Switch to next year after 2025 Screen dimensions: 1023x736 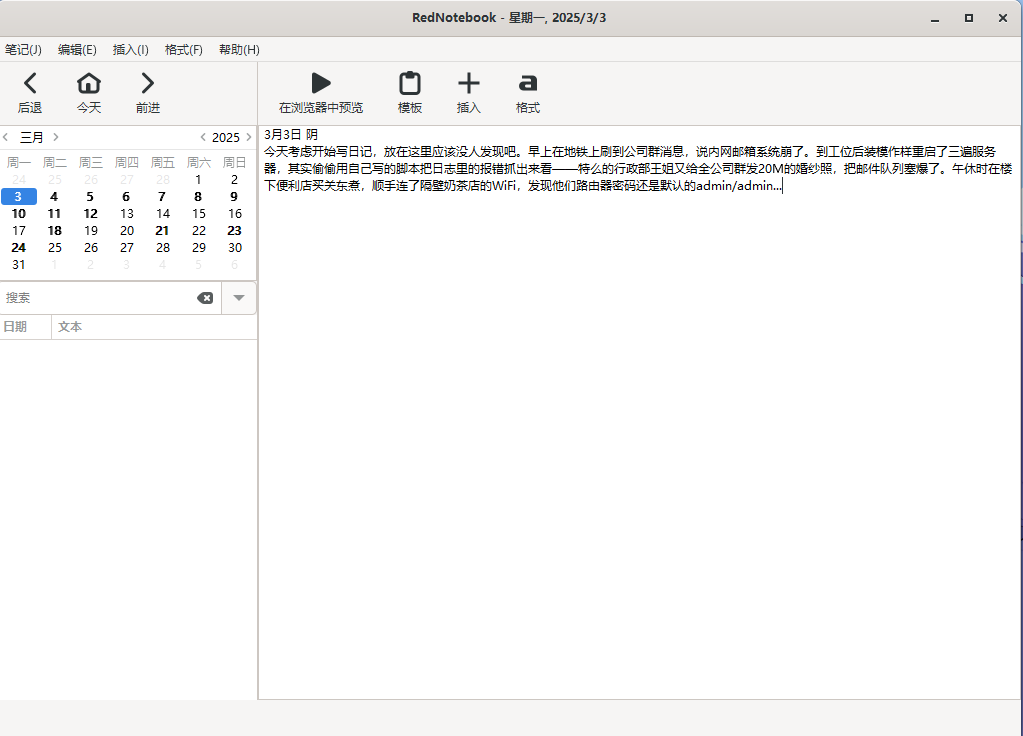click(248, 137)
